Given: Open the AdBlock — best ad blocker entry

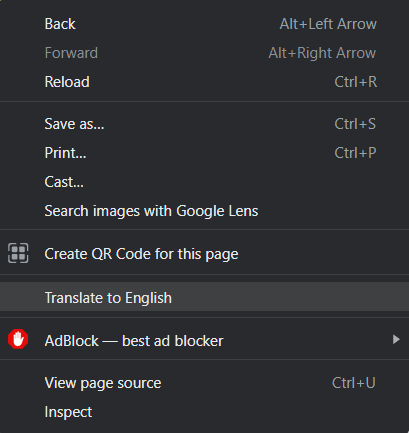Looking at the screenshot, I should coord(204,340).
